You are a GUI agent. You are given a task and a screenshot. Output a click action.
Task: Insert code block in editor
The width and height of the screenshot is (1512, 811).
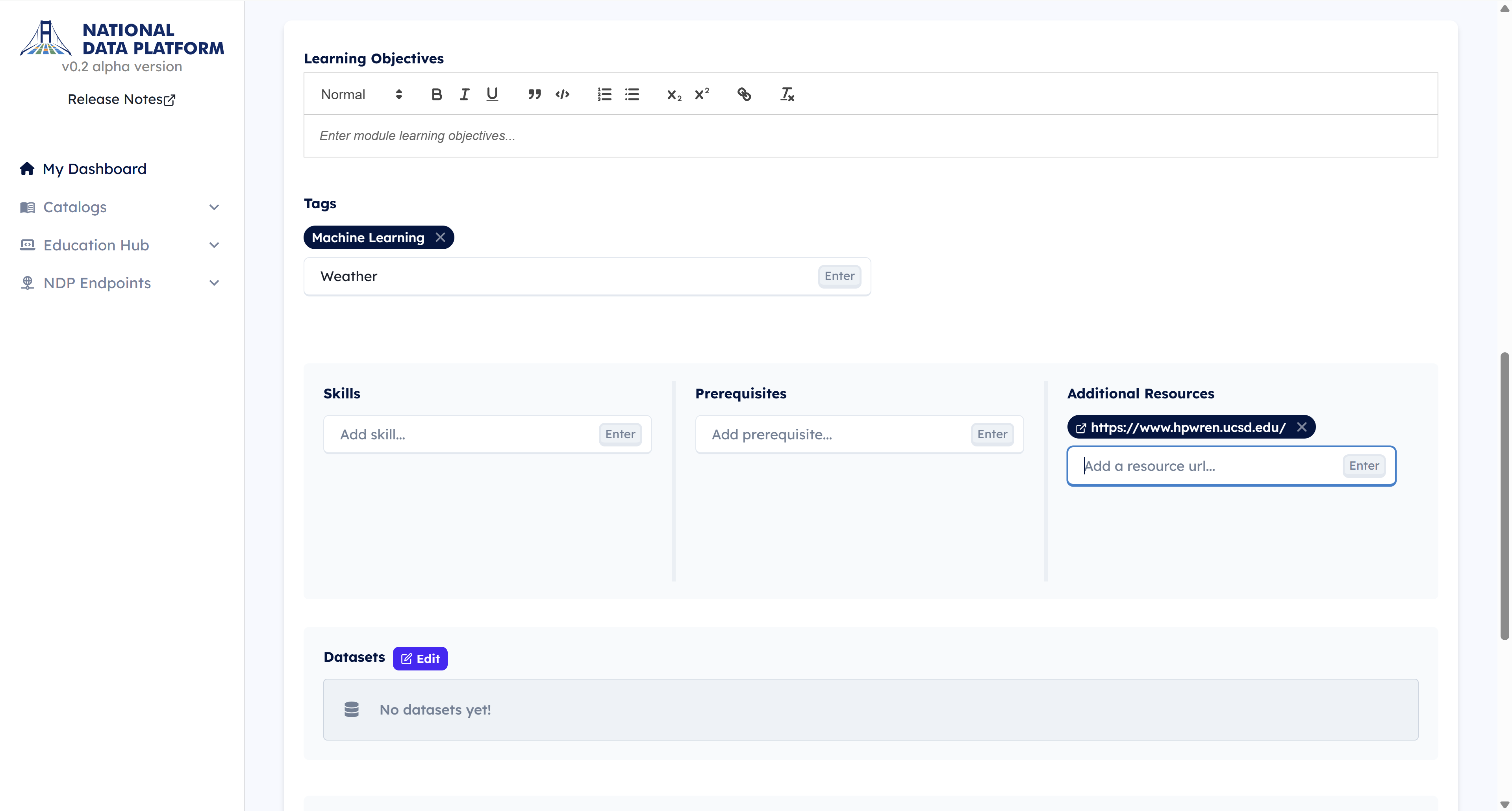point(562,94)
